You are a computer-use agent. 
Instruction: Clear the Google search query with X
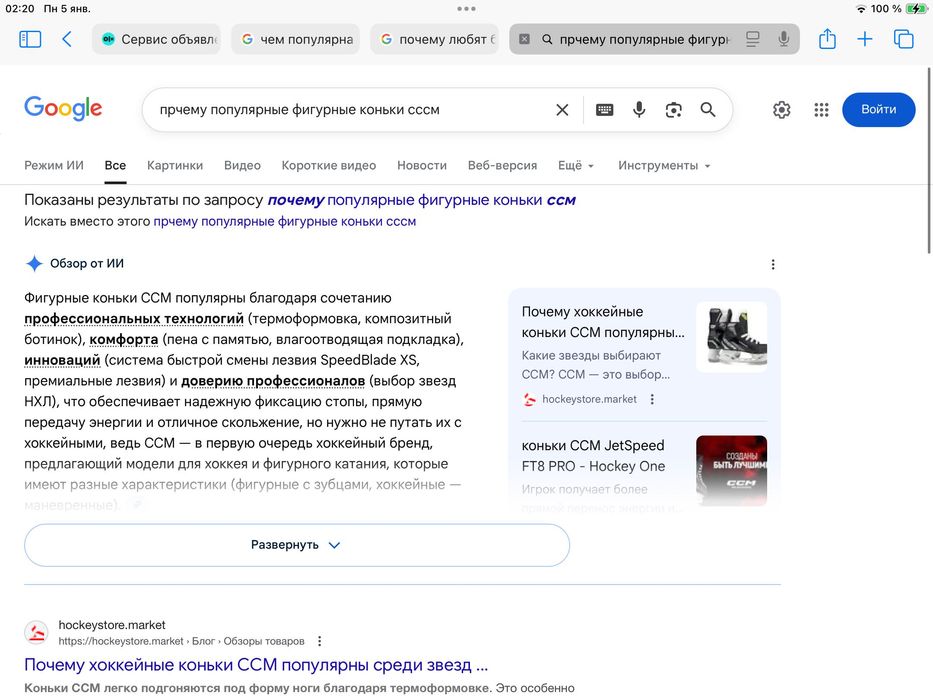pyautogui.click(x=562, y=110)
